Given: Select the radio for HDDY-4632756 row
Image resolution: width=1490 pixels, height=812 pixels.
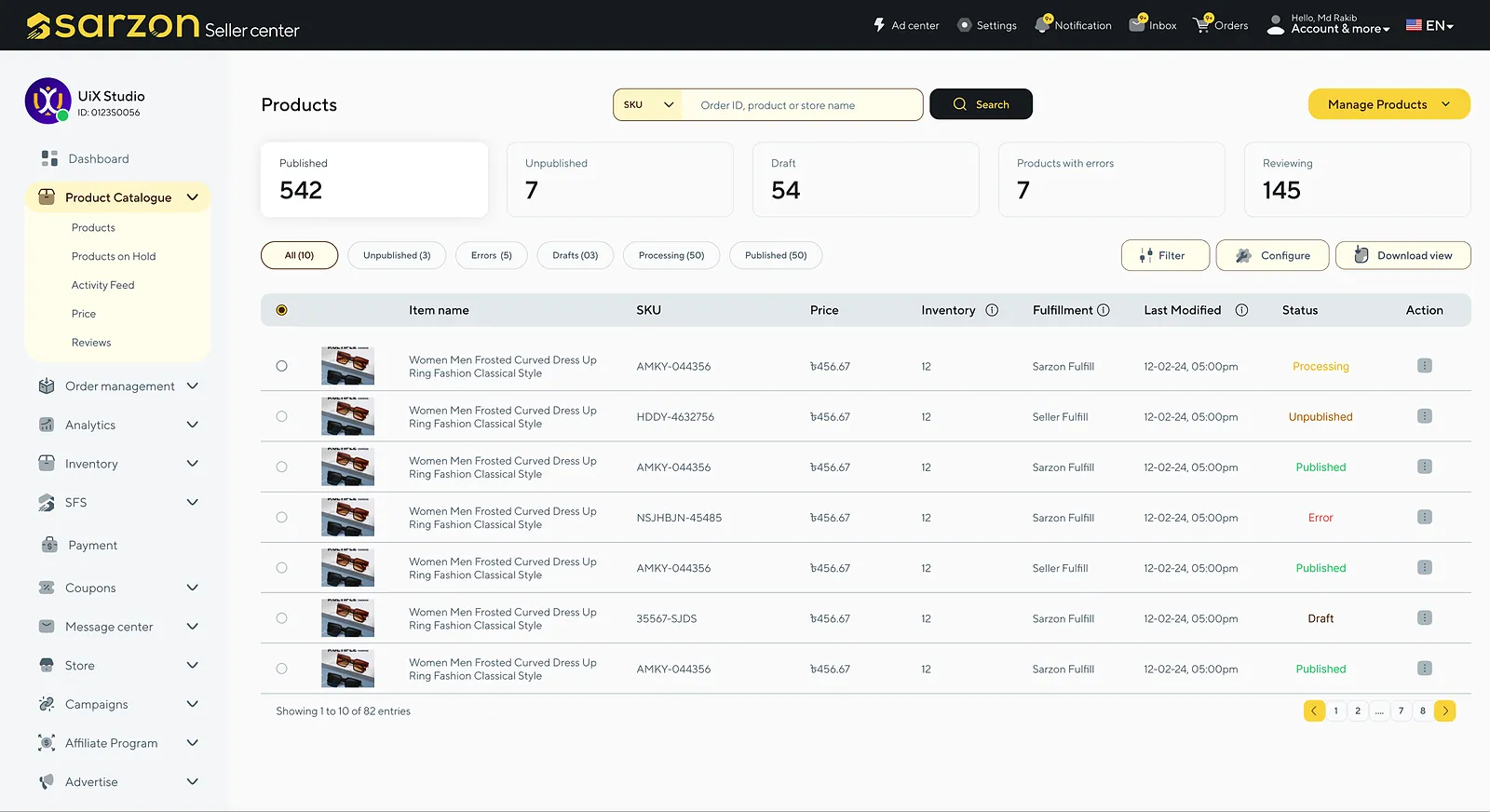Looking at the screenshot, I should 281,416.
